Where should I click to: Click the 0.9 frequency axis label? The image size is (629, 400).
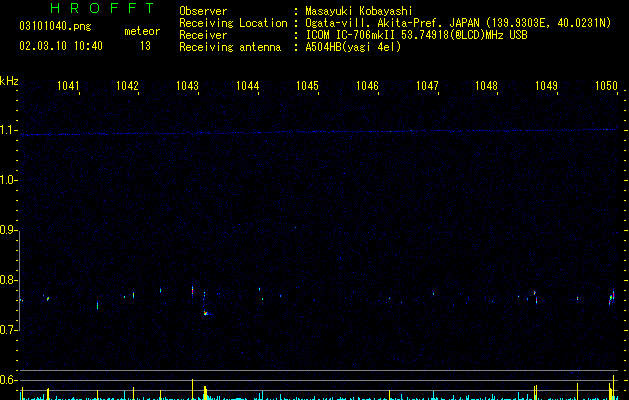tap(8, 230)
